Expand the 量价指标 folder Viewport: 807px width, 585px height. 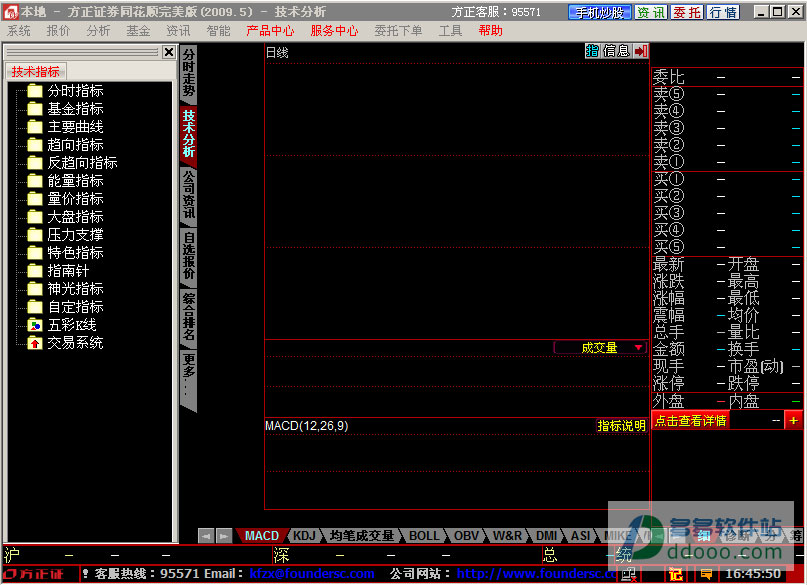point(65,199)
